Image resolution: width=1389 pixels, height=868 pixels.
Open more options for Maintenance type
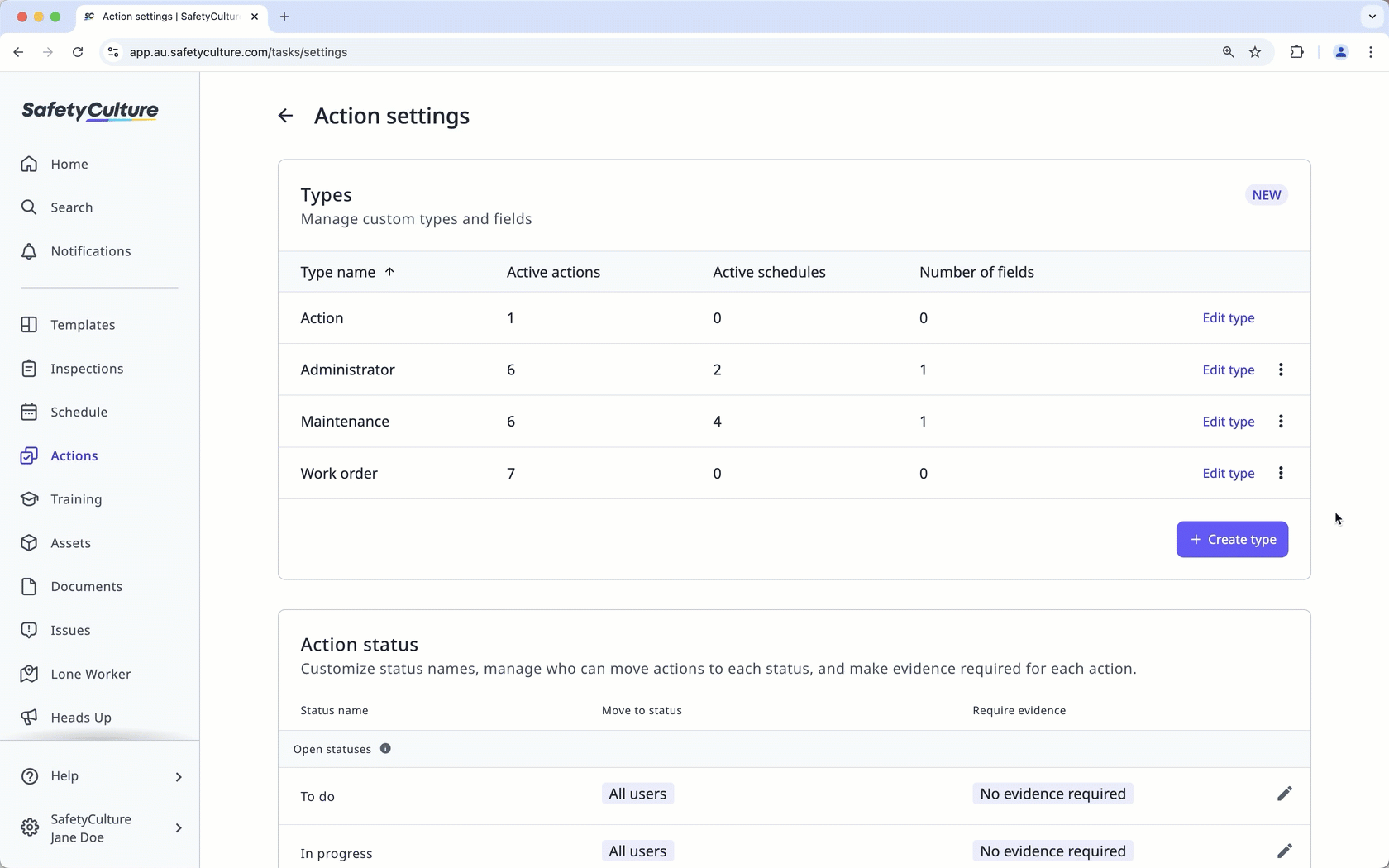point(1281,422)
